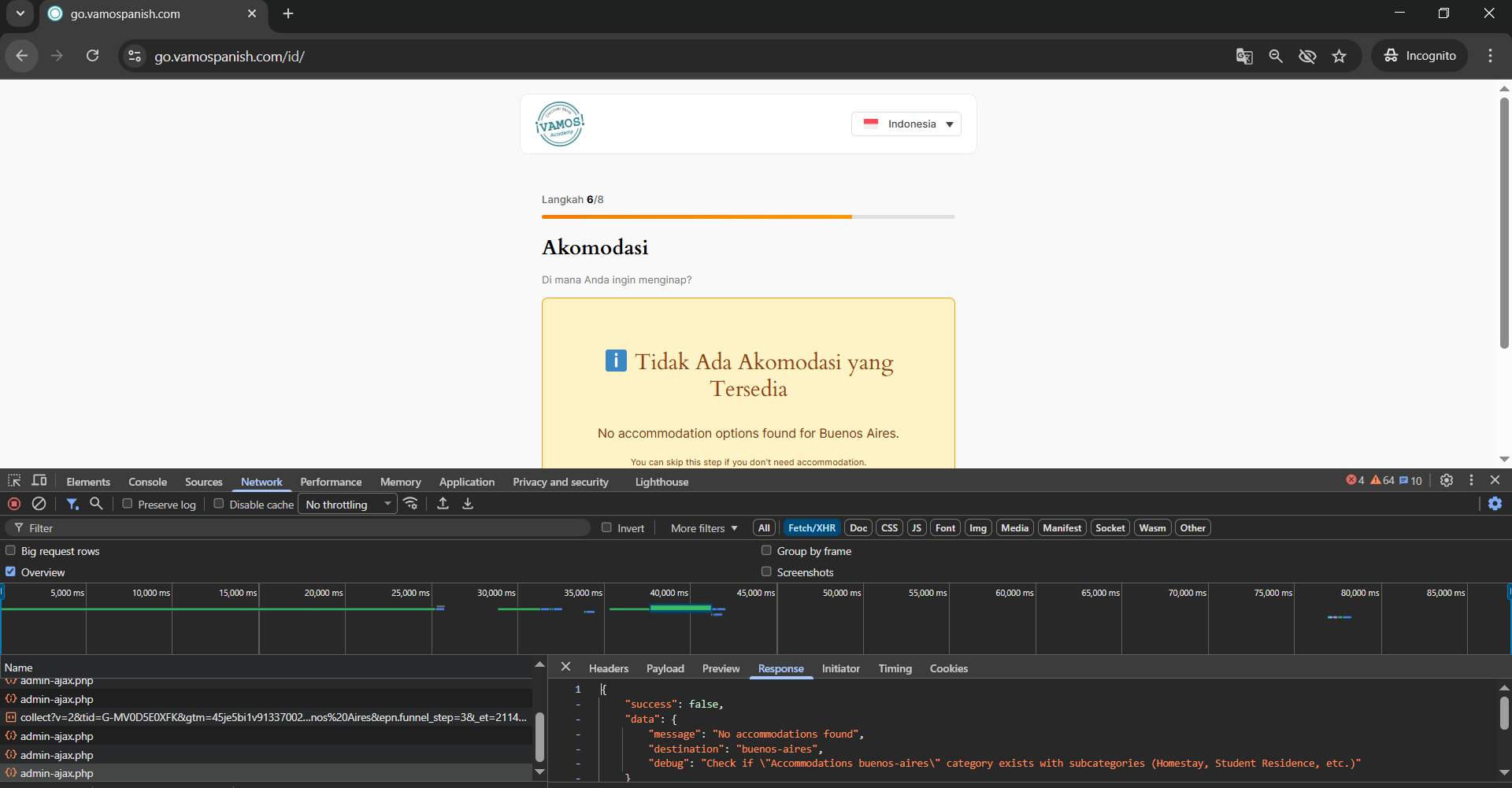Uncheck the Overview checkbox
This screenshot has width=1512, height=788.
pyautogui.click(x=11, y=572)
